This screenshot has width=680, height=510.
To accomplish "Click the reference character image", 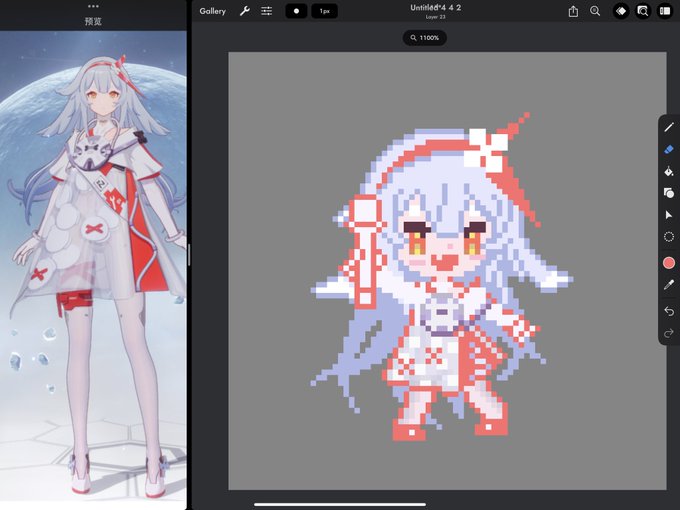I will [93, 269].
